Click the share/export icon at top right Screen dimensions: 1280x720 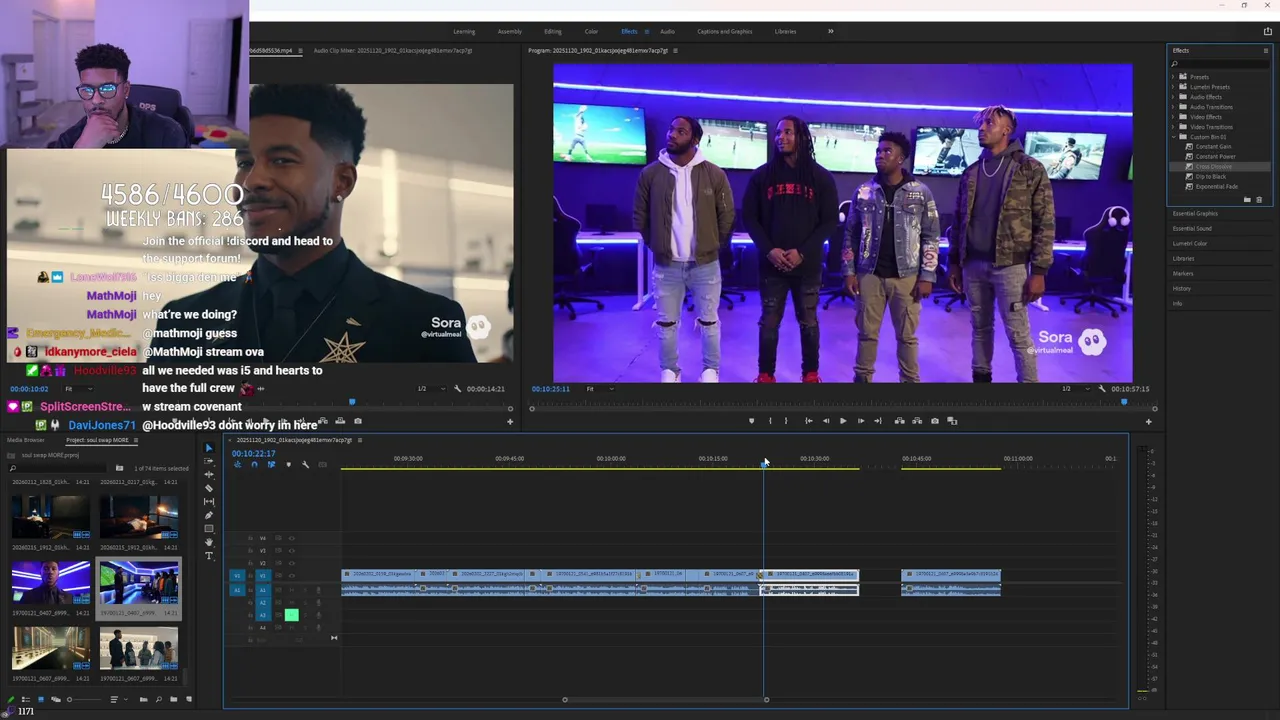pos(1268,31)
